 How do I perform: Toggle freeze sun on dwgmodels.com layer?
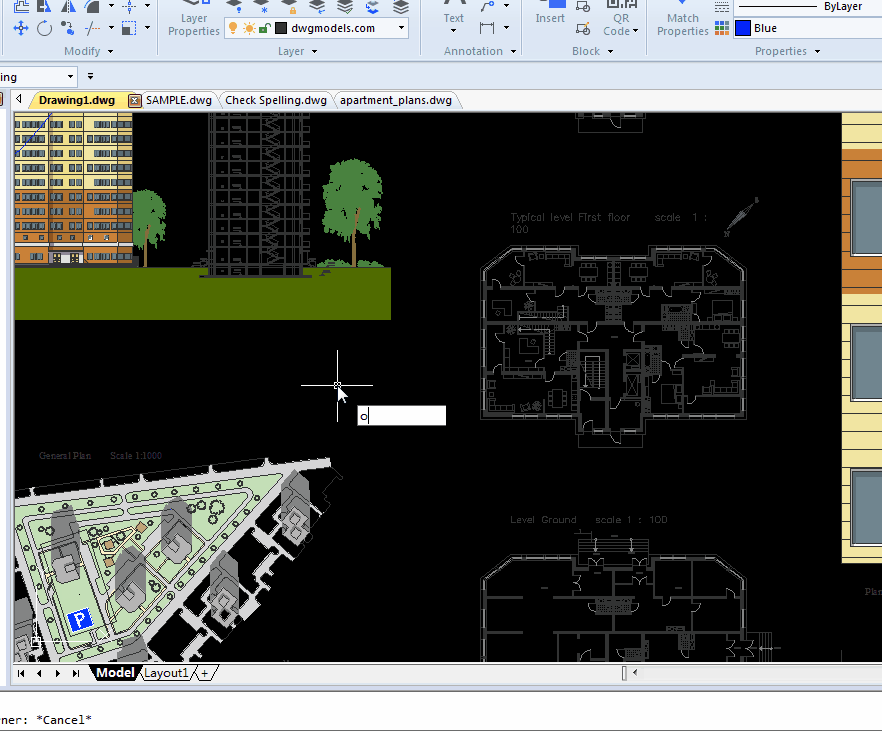coord(249,28)
